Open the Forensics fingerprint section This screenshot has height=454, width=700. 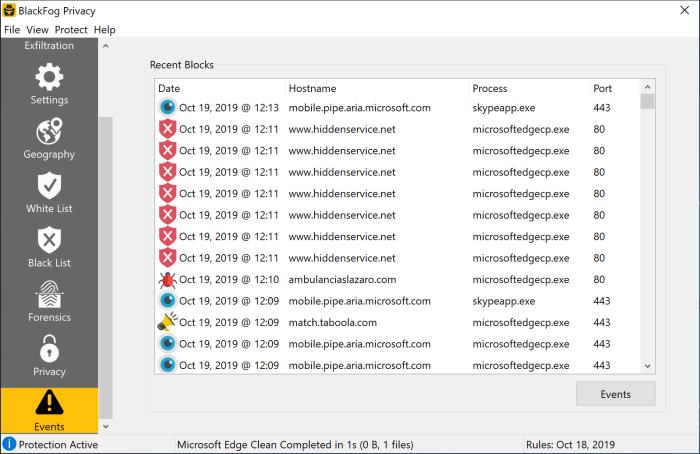coord(49,301)
